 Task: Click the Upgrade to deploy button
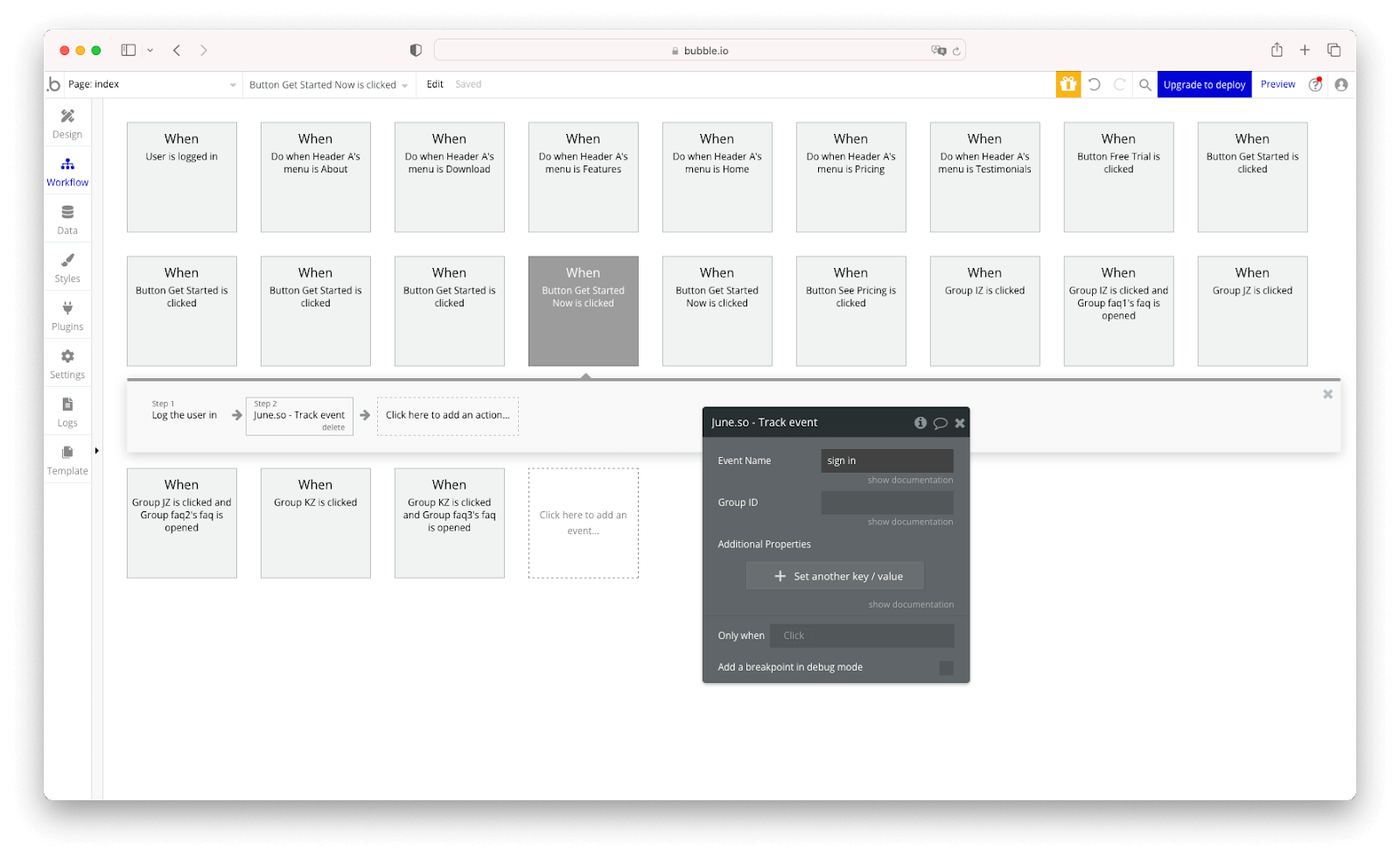coord(1203,84)
